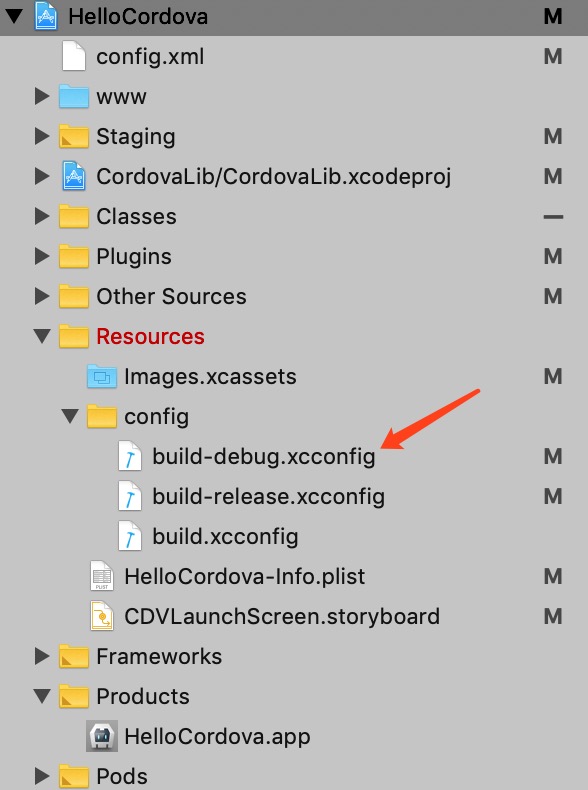Collapse the Resources group

(42, 336)
